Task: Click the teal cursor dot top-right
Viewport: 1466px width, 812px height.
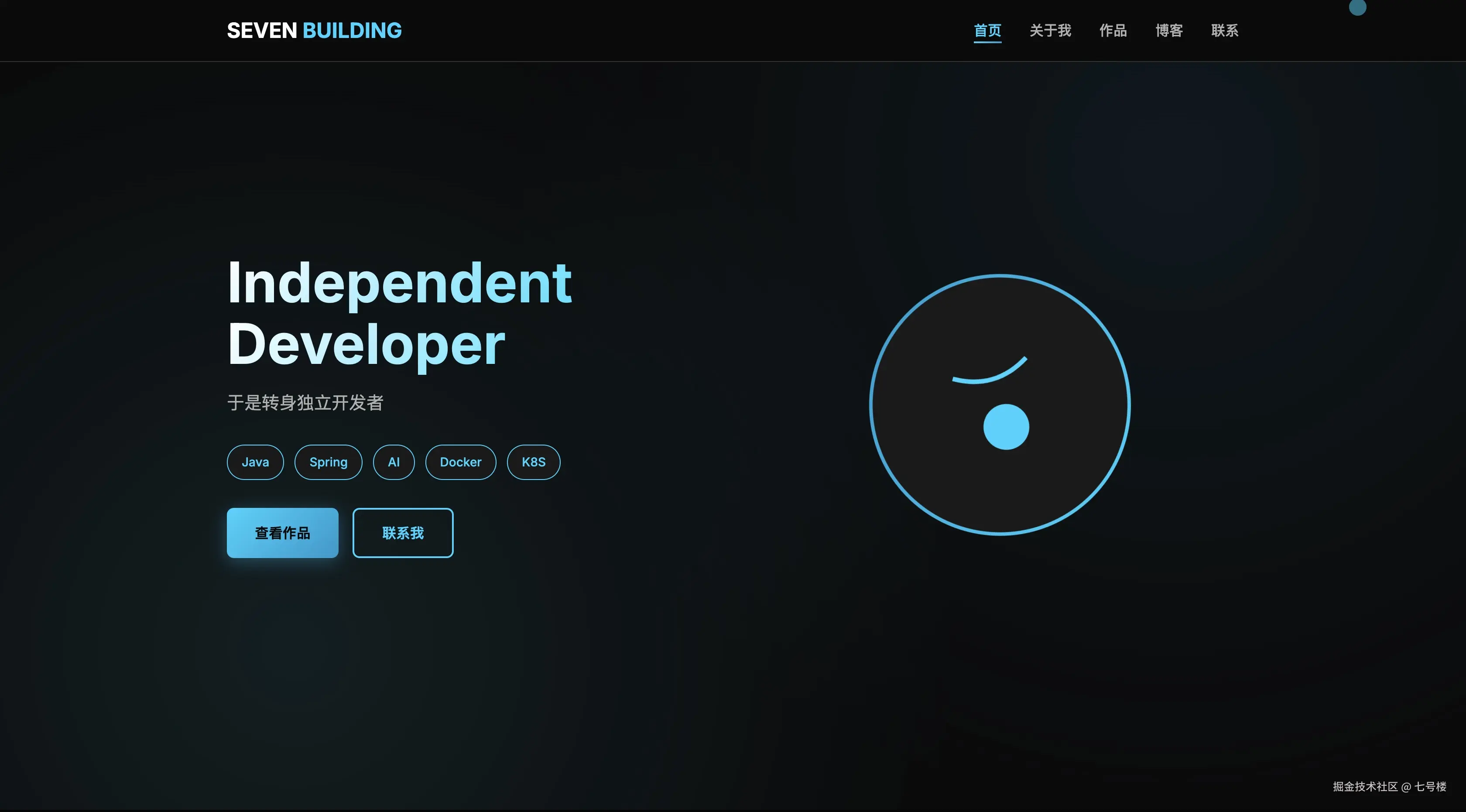Action: [x=1357, y=7]
